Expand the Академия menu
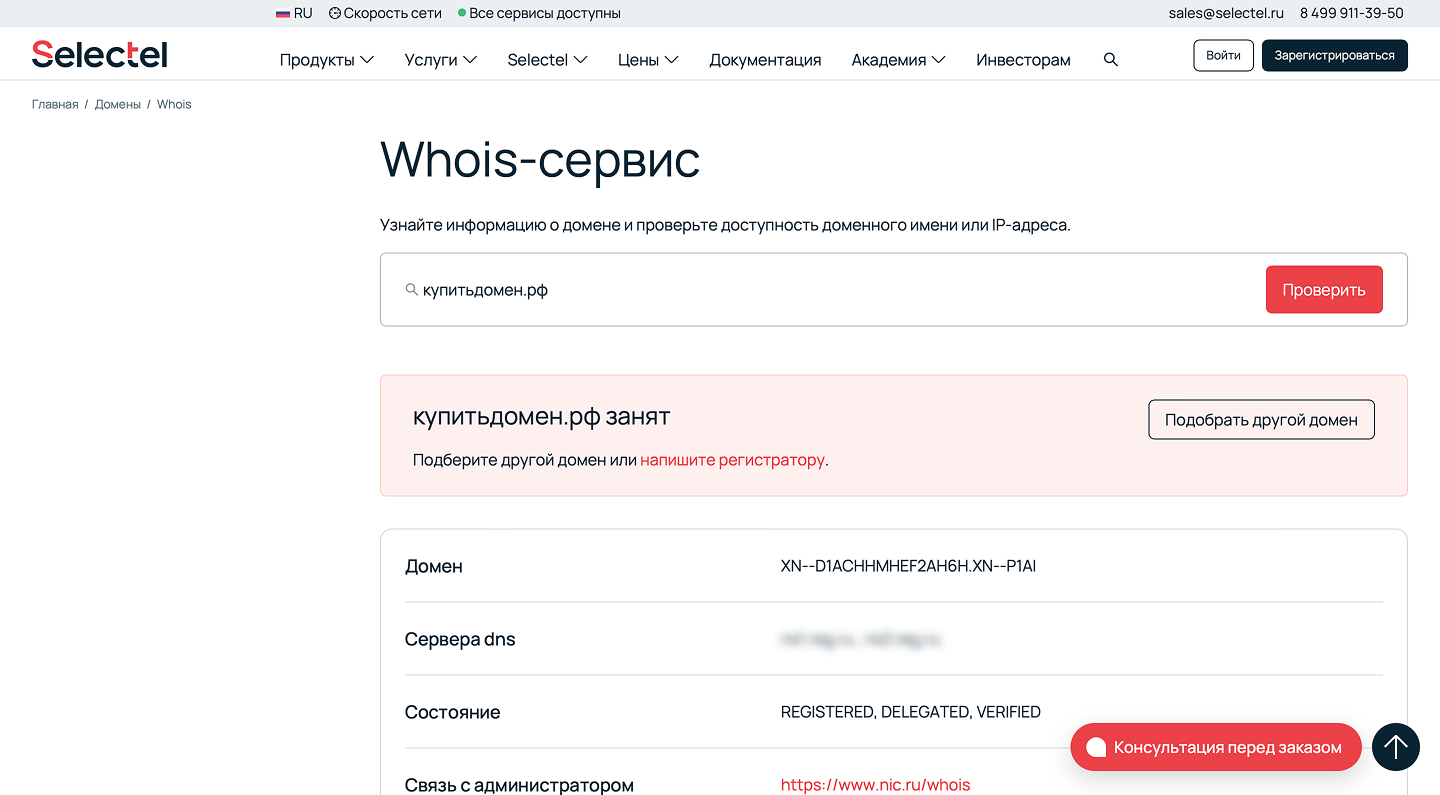Image resolution: width=1440 pixels, height=795 pixels. 898,60
